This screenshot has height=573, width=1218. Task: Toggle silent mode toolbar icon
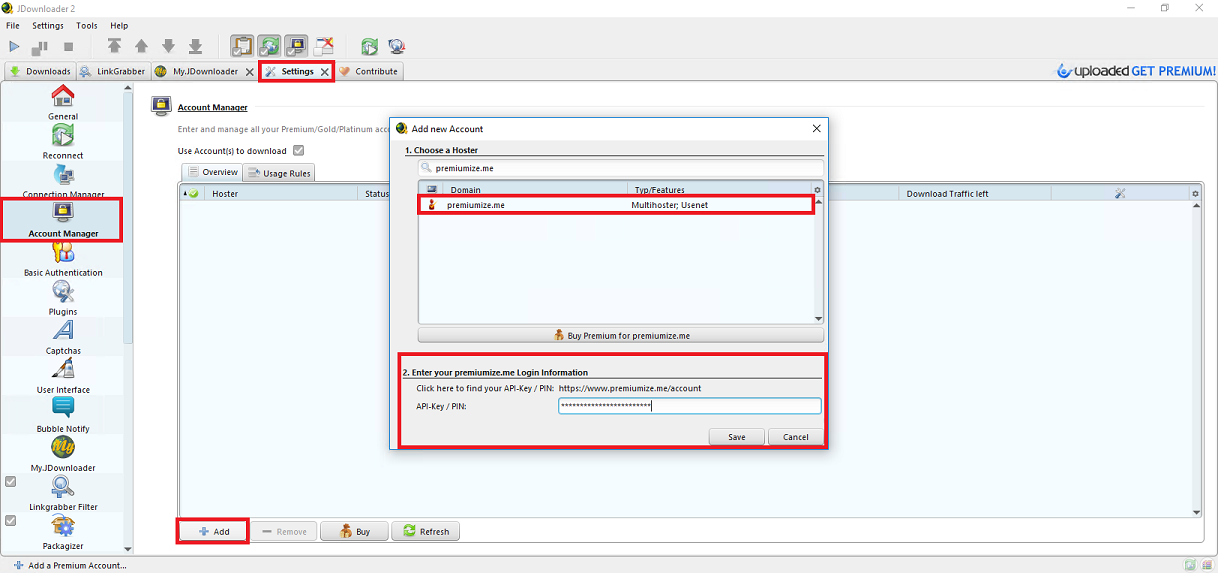(324, 46)
